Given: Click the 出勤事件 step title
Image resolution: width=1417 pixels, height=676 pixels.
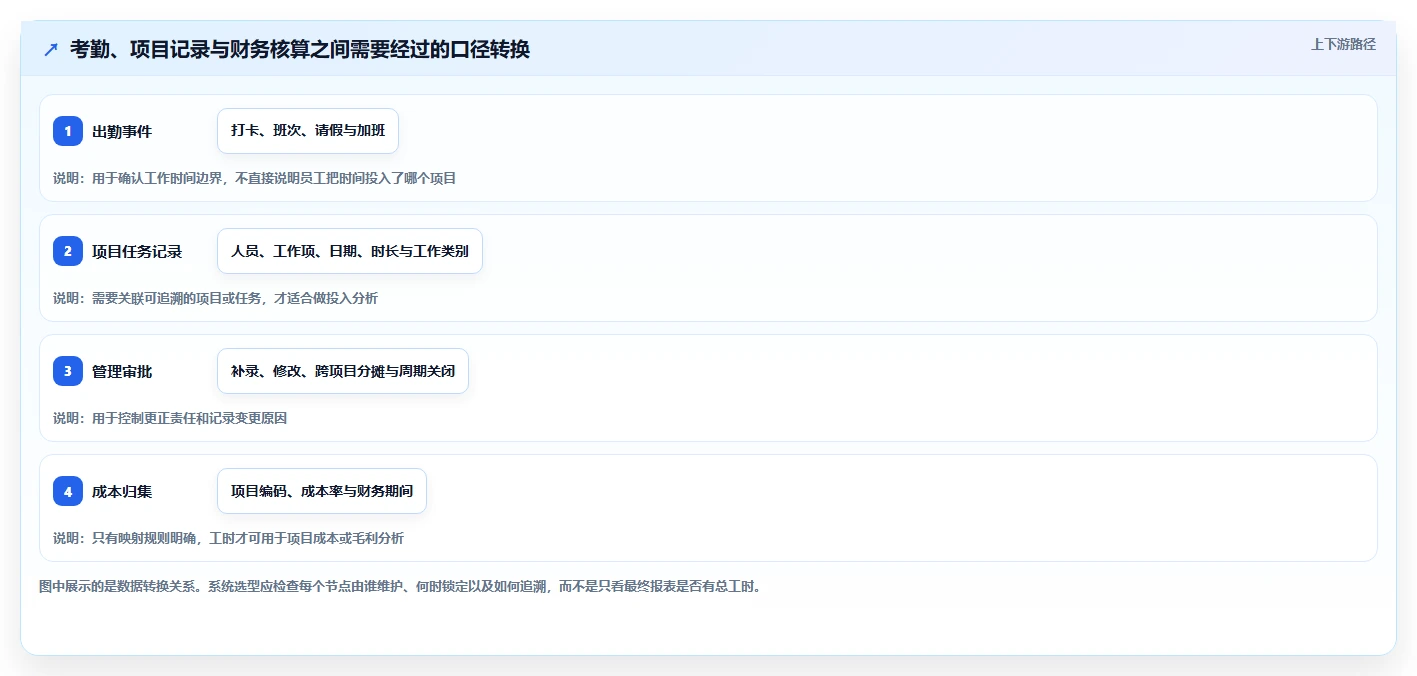Looking at the screenshot, I should pyautogui.click(x=122, y=132).
